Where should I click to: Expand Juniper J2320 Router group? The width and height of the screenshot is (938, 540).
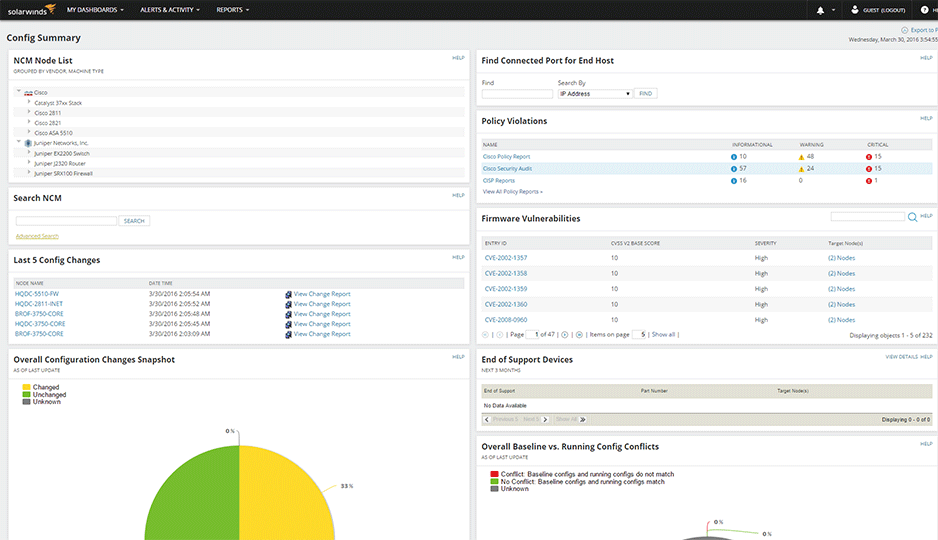pyautogui.click(x=29, y=163)
